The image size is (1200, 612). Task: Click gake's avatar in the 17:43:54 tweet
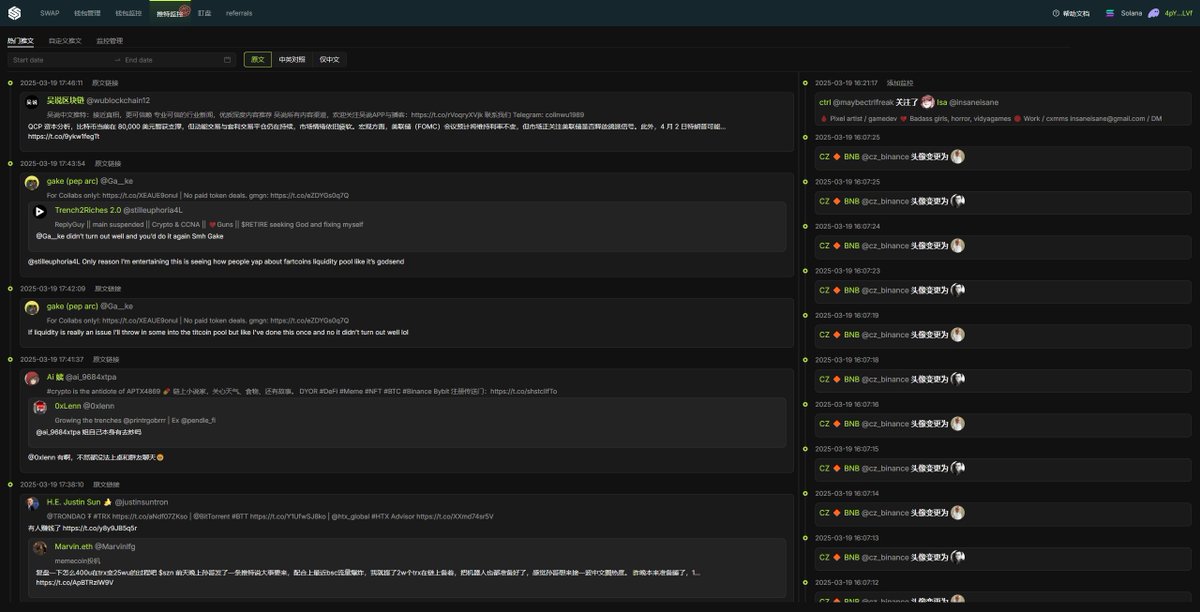(32, 182)
